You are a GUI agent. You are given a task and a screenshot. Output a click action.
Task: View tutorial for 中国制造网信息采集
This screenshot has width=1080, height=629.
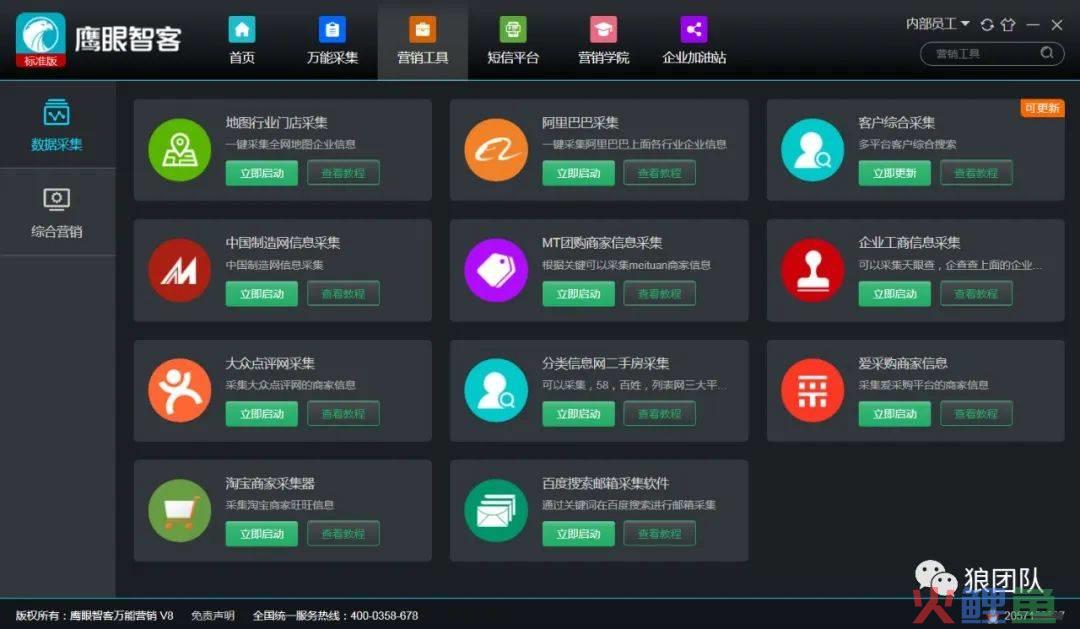pyautogui.click(x=343, y=293)
